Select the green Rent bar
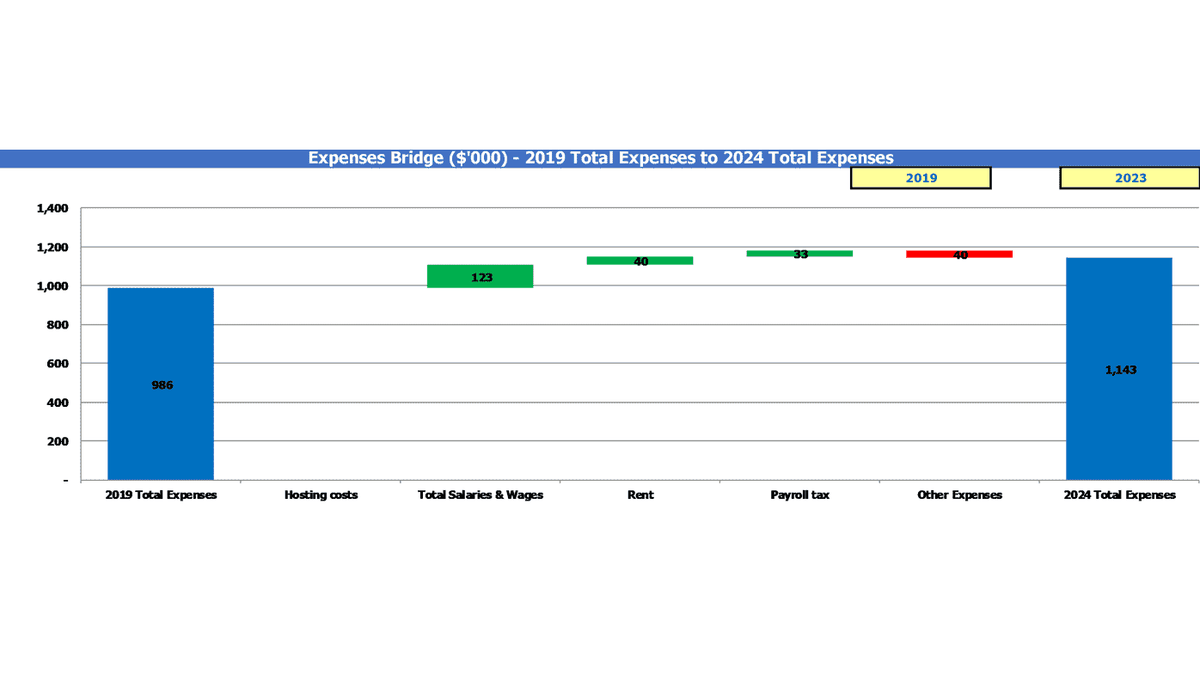Image resolution: width=1200 pixels, height=676 pixels. click(640, 260)
